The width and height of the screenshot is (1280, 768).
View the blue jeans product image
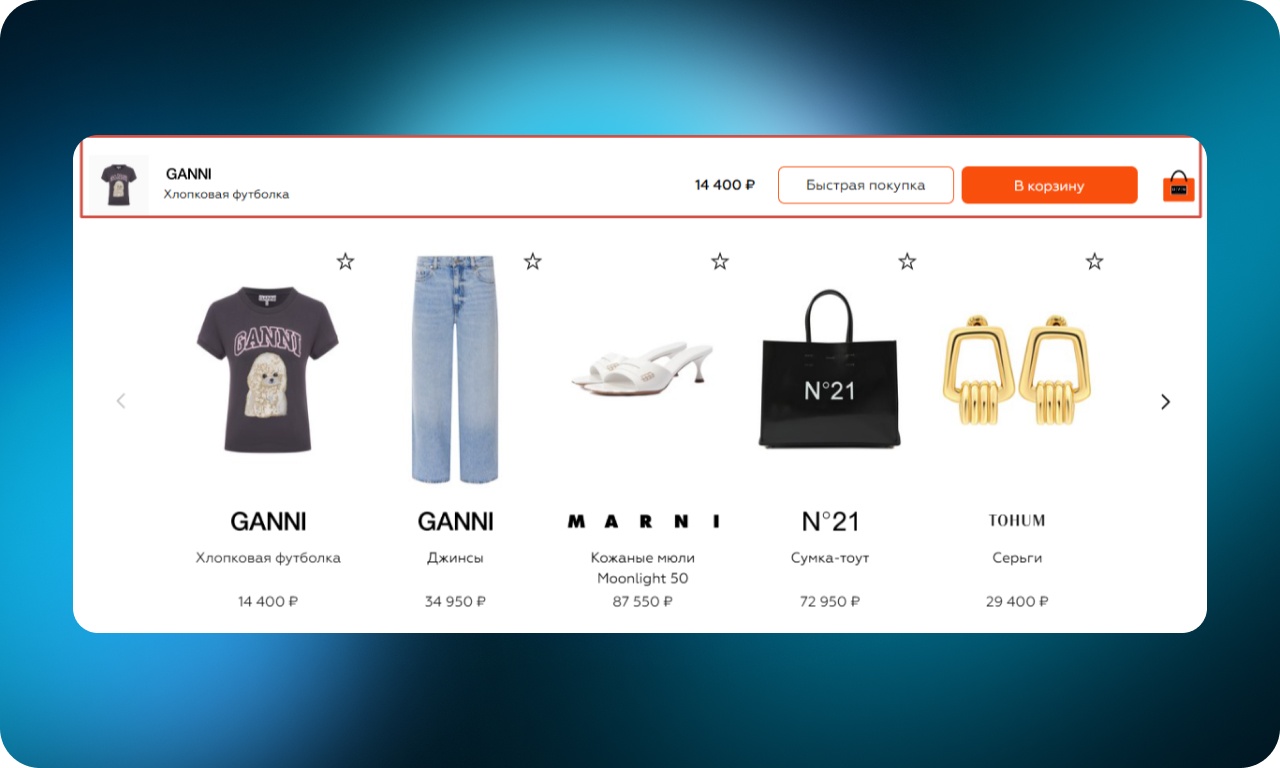coord(455,369)
